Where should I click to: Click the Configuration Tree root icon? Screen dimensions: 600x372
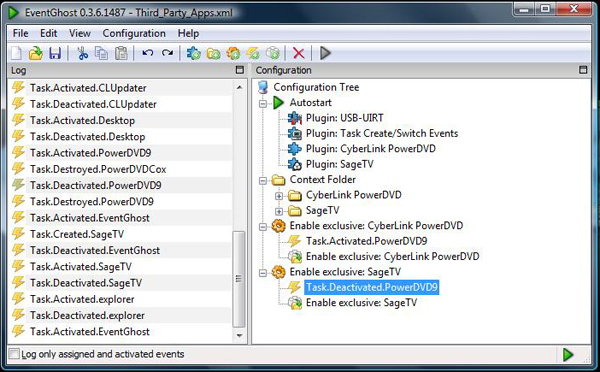tap(263, 87)
